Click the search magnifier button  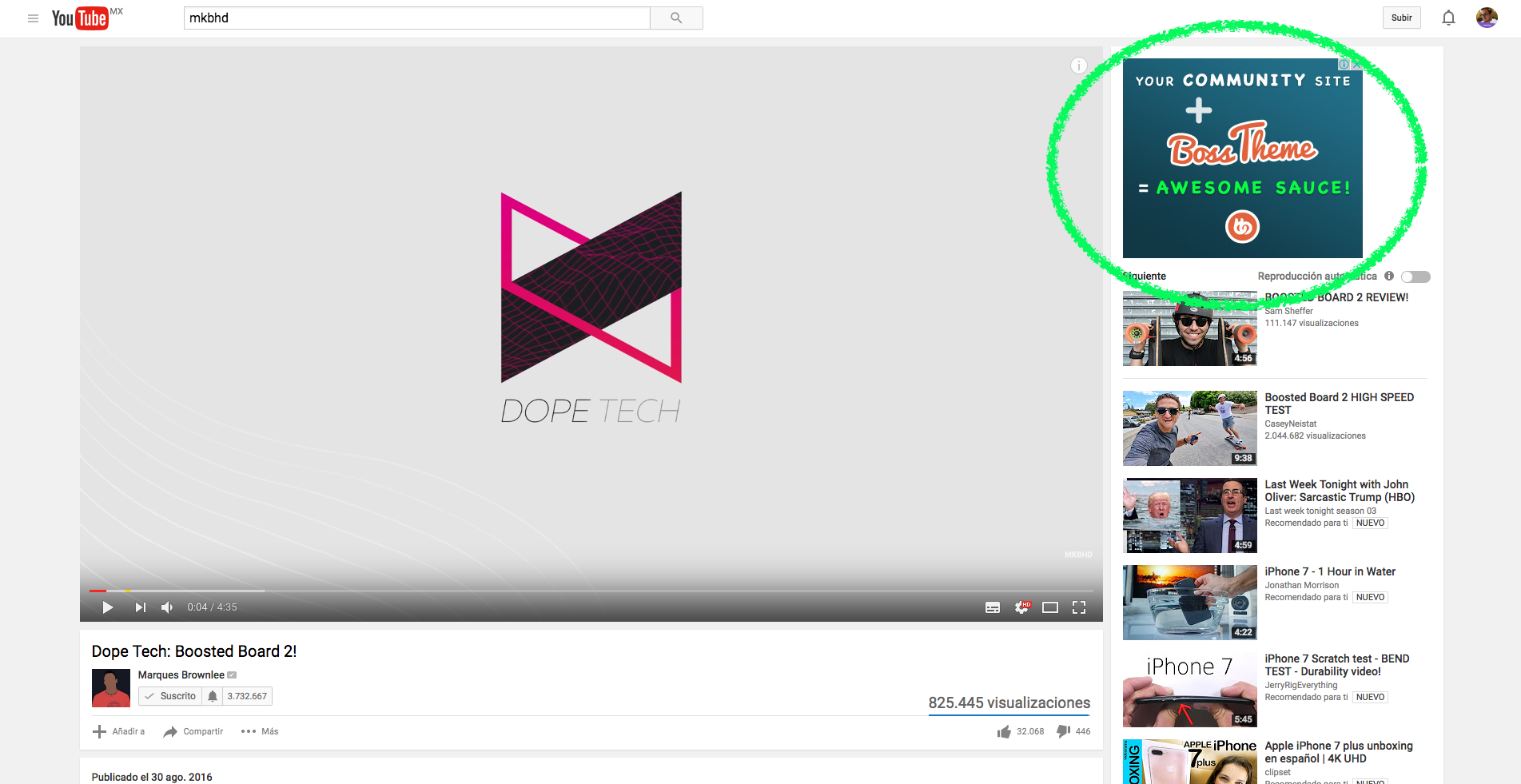point(676,18)
